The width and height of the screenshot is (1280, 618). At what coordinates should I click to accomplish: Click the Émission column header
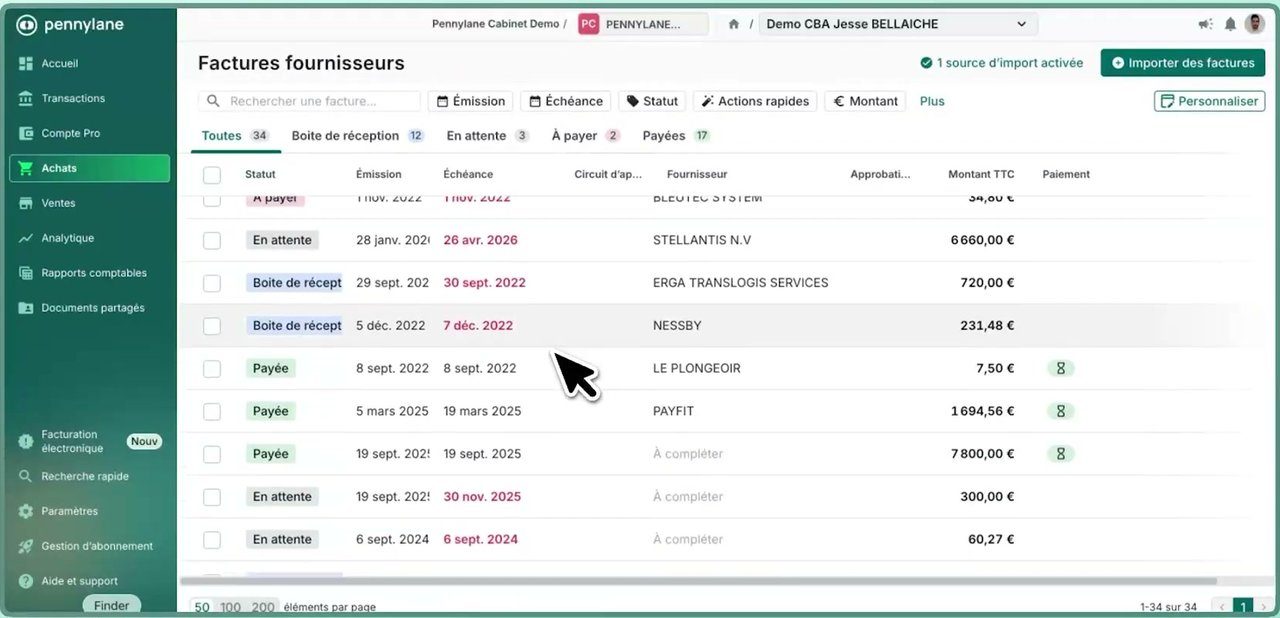[x=379, y=174]
